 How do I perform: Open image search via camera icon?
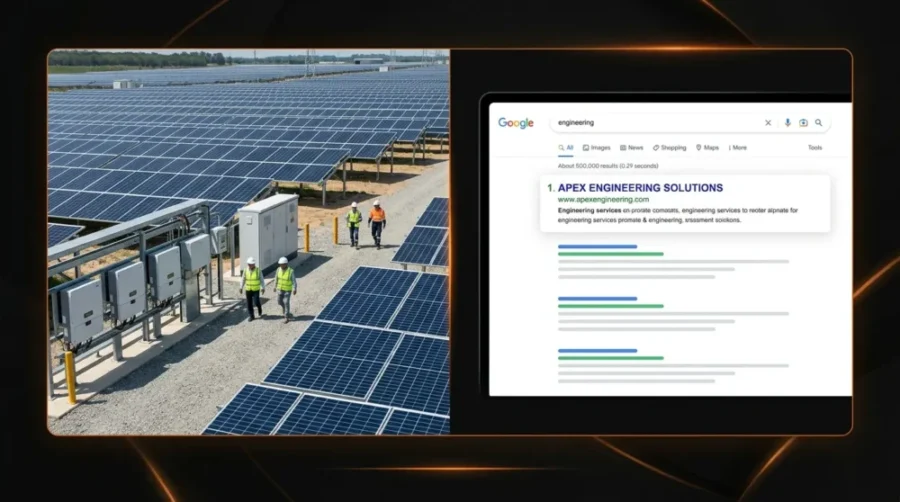tap(804, 123)
